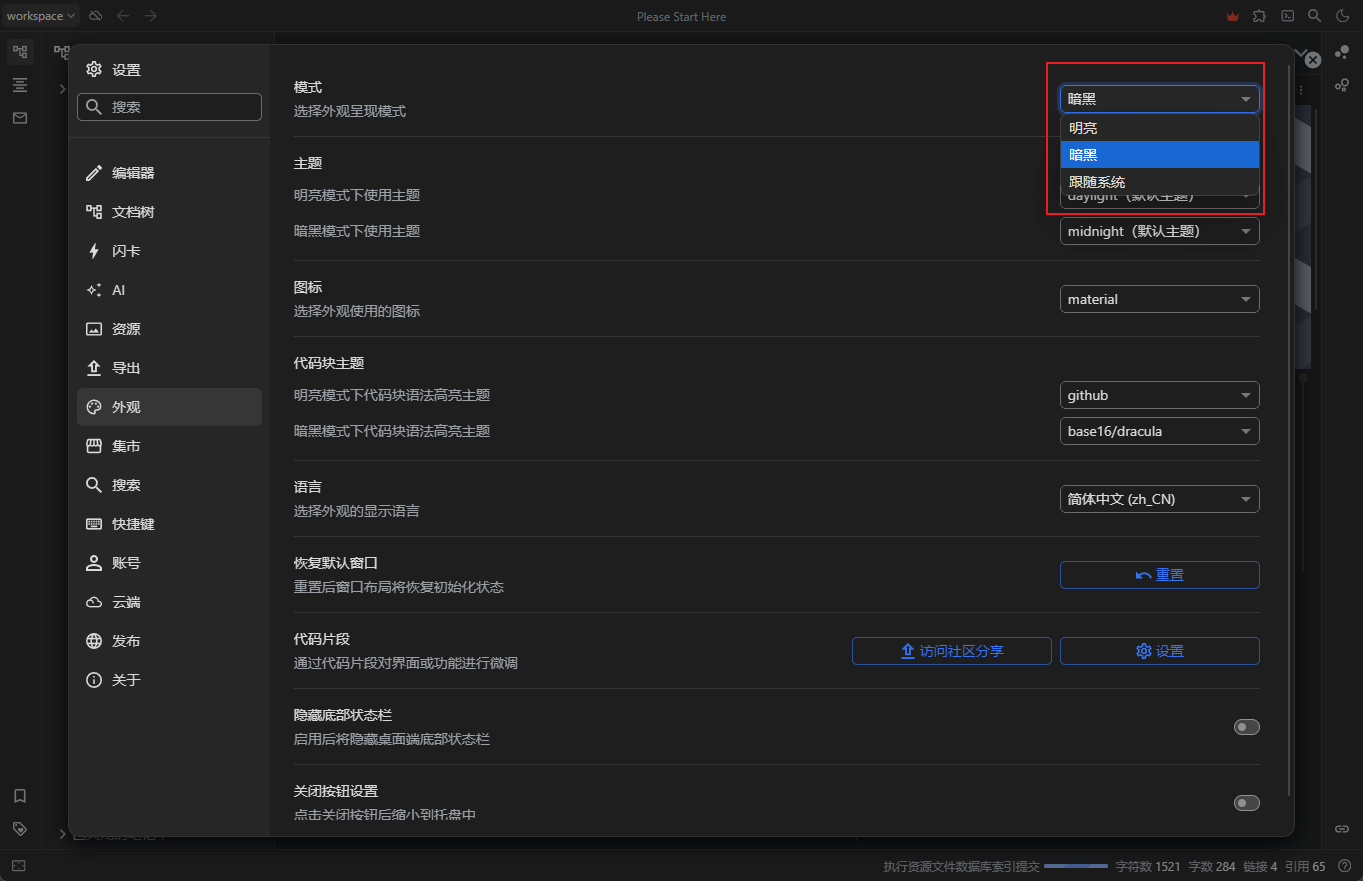Toggle the 关闭按钮设置 switch
Viewport: 1363px width, 881px height.
pos(1246,803)
